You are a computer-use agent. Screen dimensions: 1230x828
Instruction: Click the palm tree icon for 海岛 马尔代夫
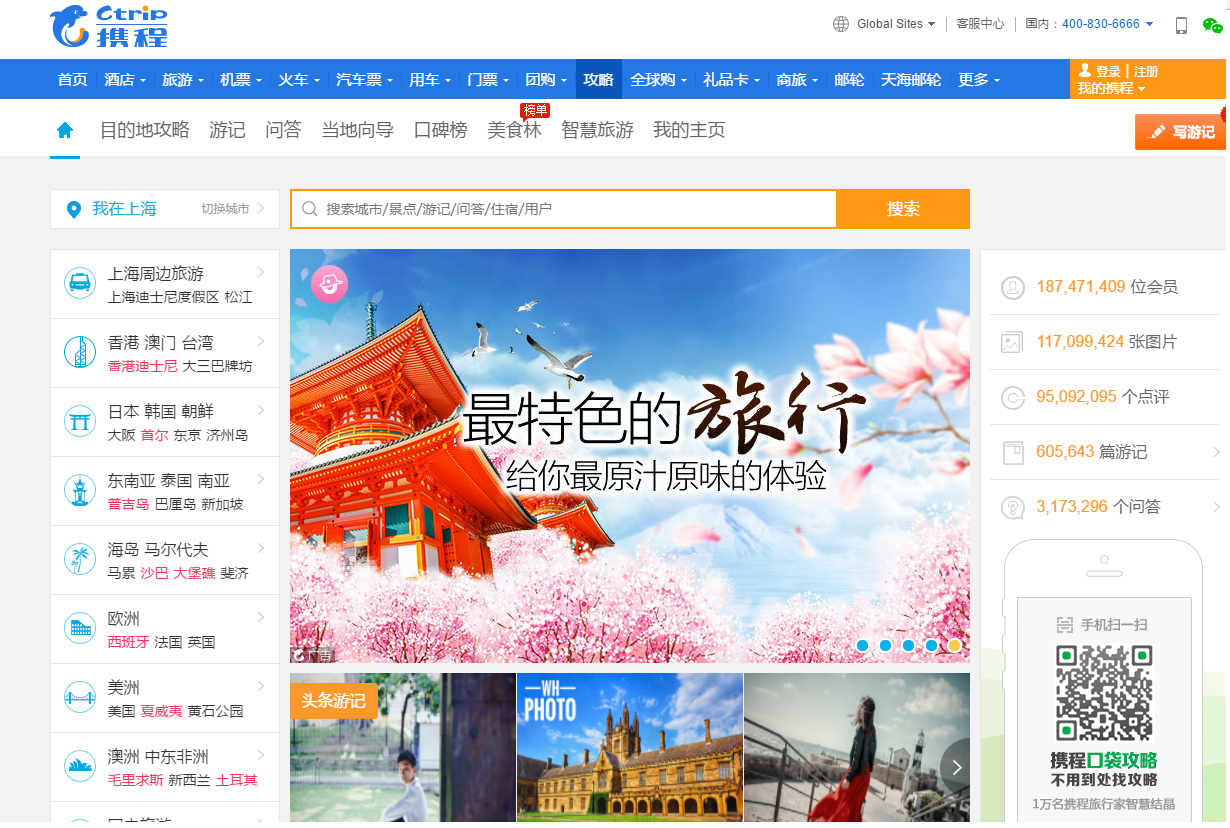pos(79,559)
